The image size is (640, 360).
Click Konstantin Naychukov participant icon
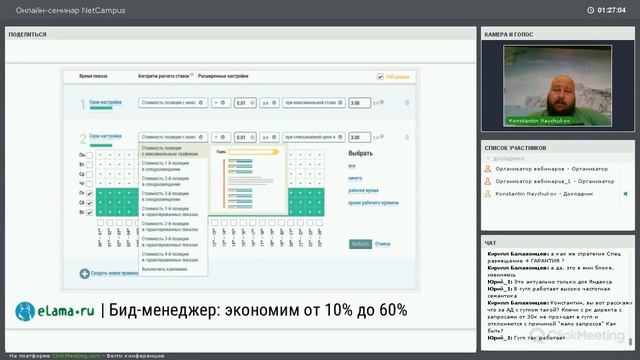click(x=488, y=194)
